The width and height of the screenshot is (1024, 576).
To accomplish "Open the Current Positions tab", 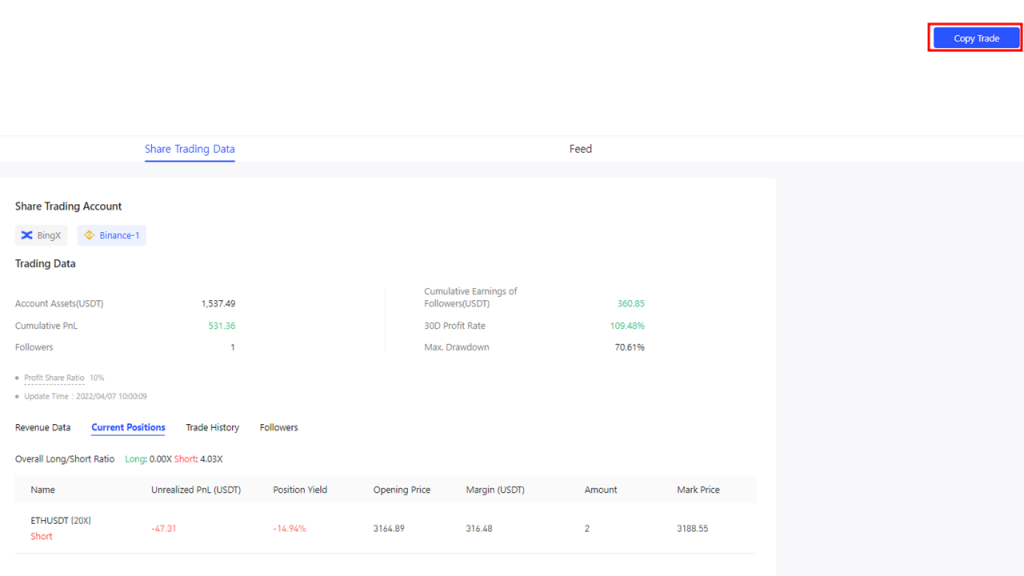I will pos(128,427).
